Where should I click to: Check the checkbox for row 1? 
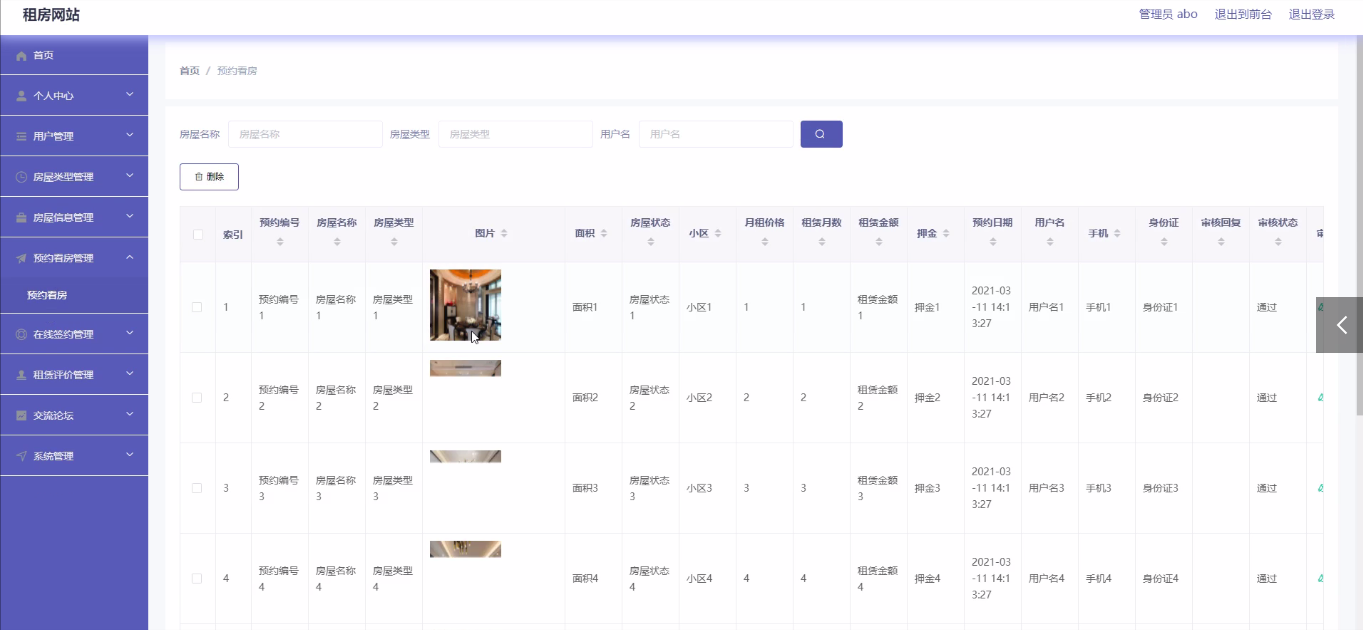tap(198, 307)
